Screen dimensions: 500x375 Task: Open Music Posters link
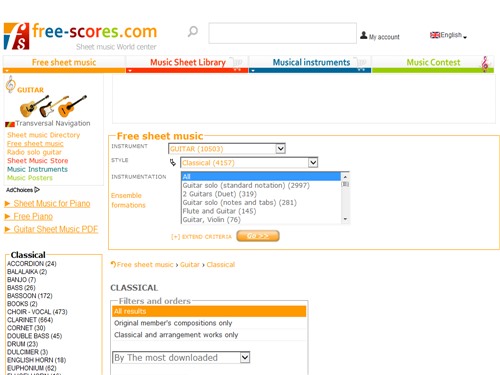30,178
